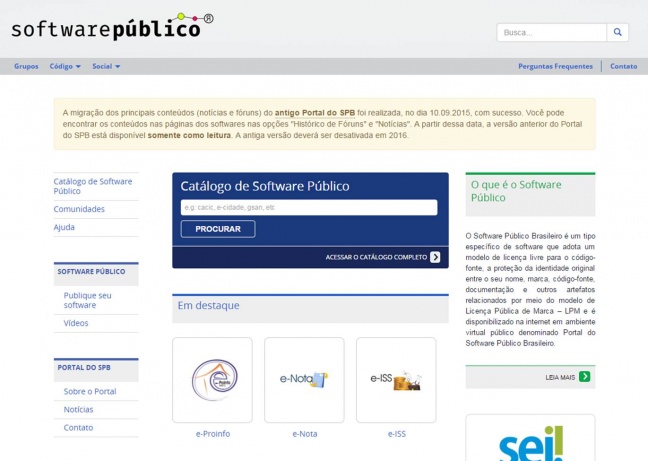Focus the catalog search input field

coord(308,208)
